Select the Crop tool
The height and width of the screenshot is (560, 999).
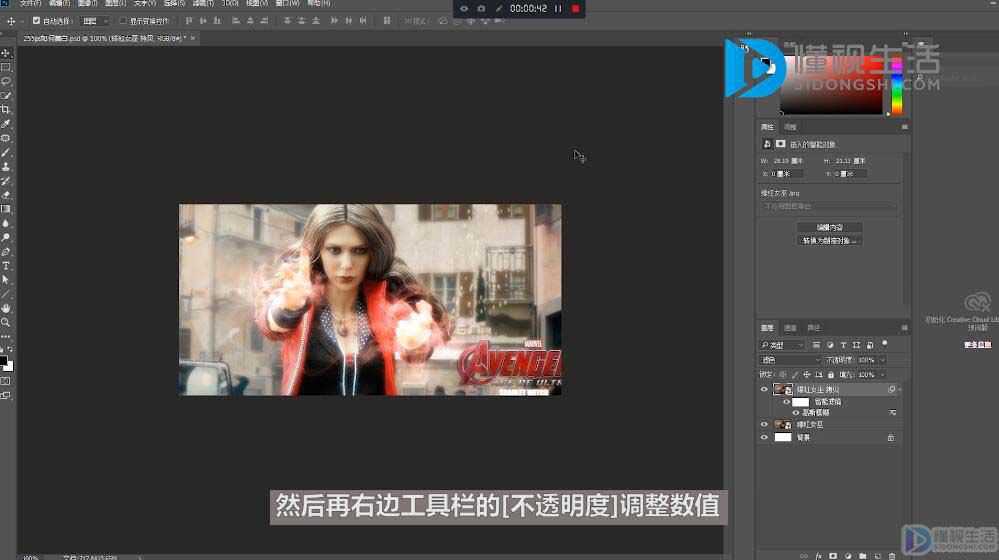[x=6, y=110]
